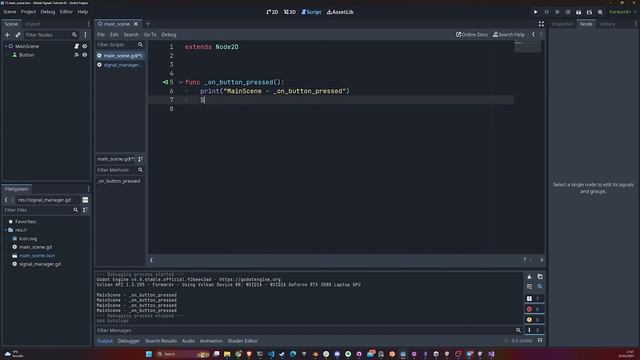
Task: Run the current scene
Action: 578,12
